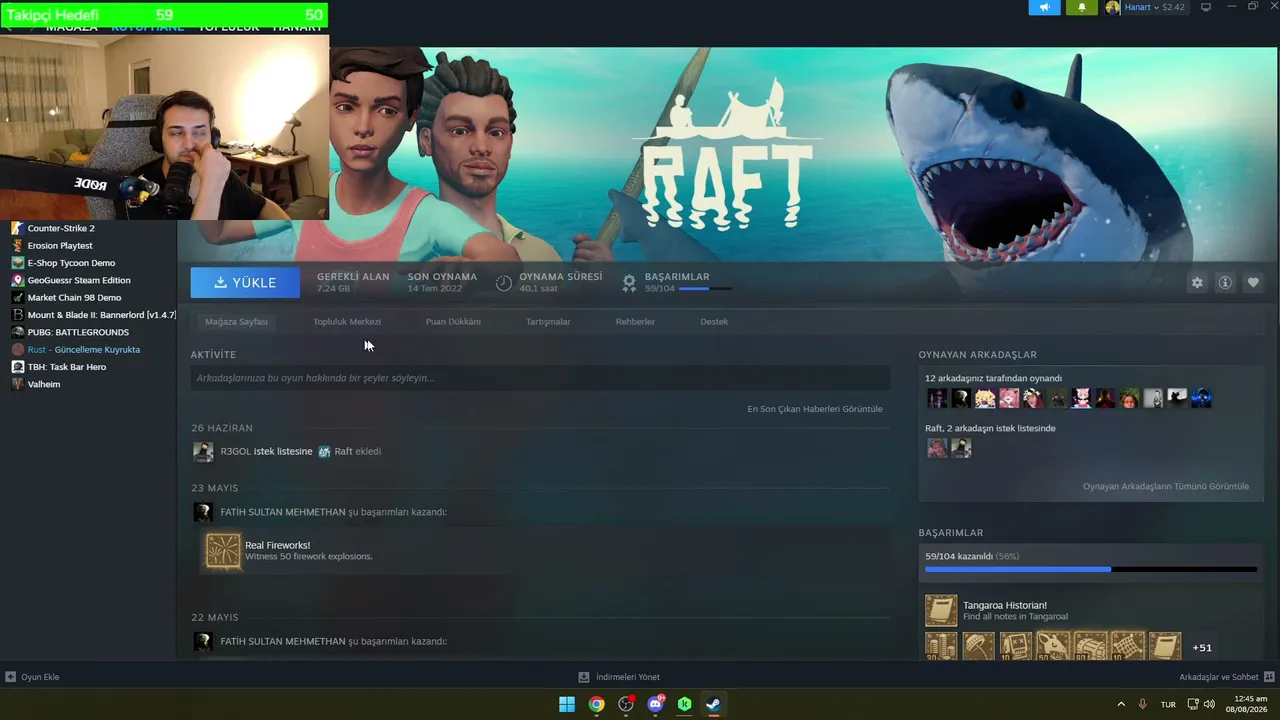
Task: Select Rust - Güncelleme Kuyrukta in library
Action: coord(84,350)
